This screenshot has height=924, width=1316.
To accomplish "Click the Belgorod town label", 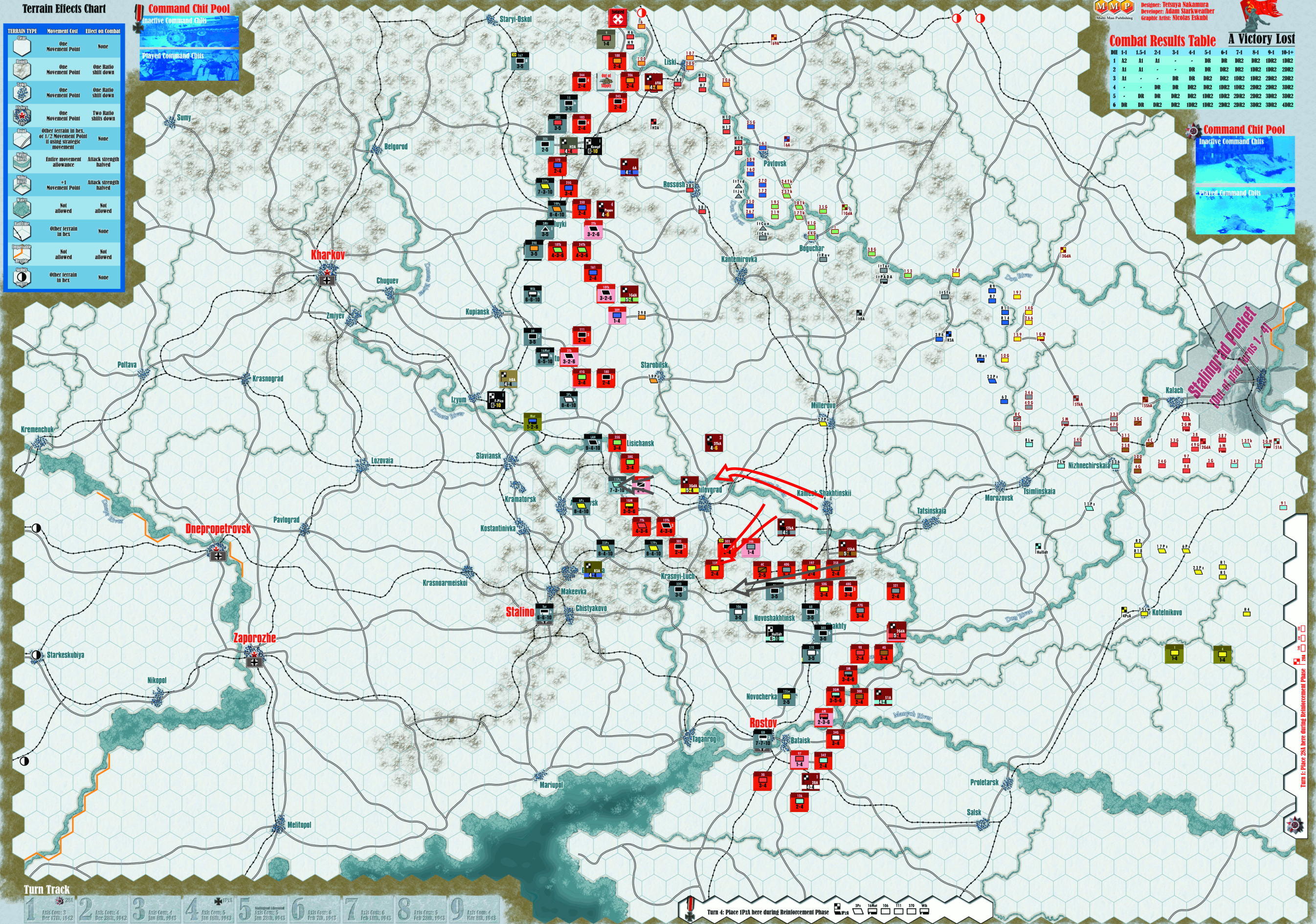I will click(x=396, y=147).
